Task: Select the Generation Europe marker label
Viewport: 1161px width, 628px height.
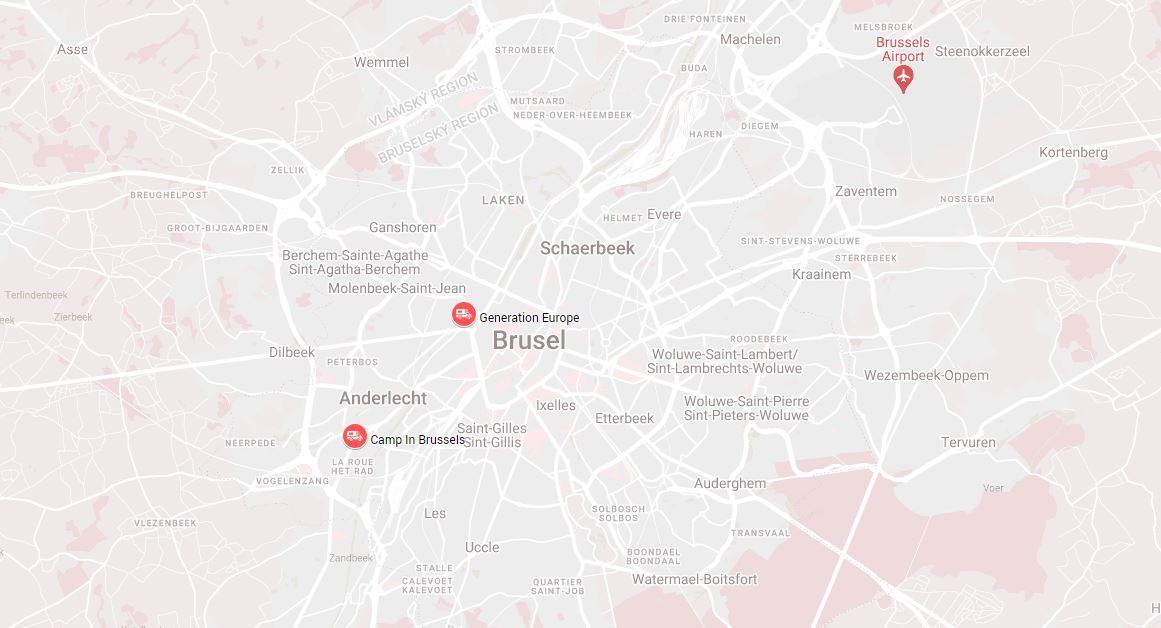Action: (x=529, y=318)
